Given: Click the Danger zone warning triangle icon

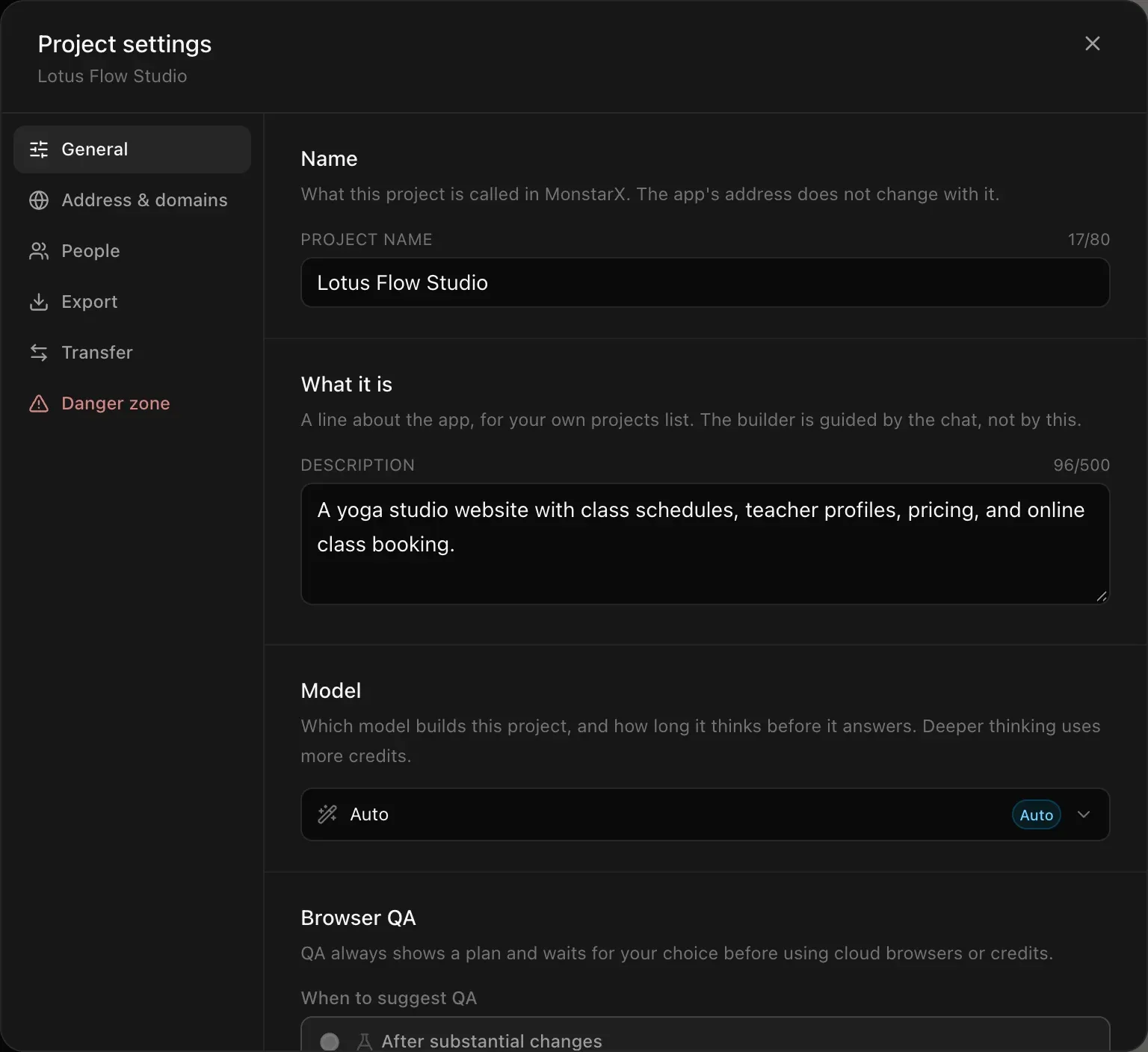Looking at the screenshot, I should click(39, 403).
